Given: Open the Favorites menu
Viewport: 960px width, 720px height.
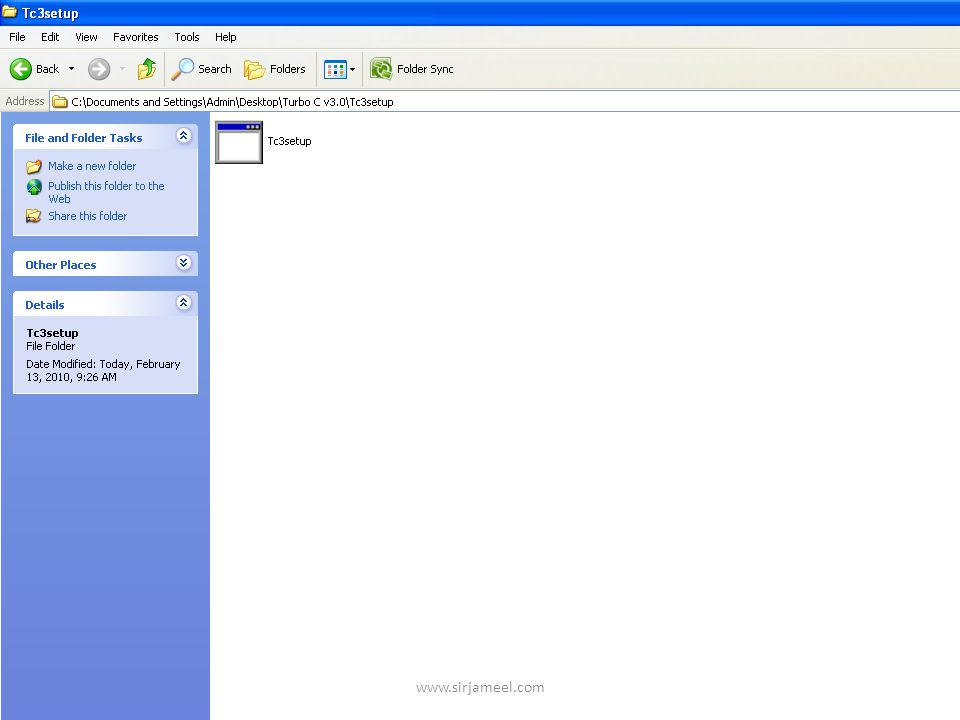Looking at the screenshot, I should coord(135,37).
